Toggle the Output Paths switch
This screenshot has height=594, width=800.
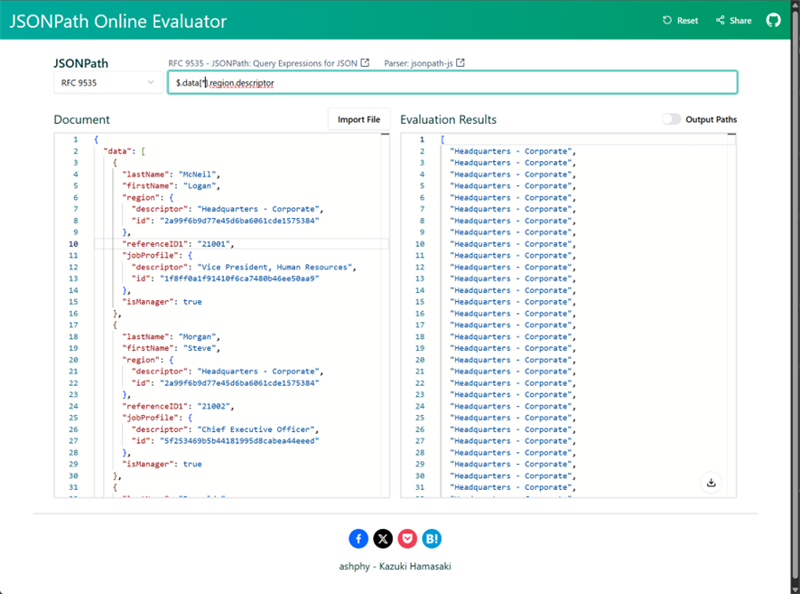pyautogui.click(x=671, y=119)
